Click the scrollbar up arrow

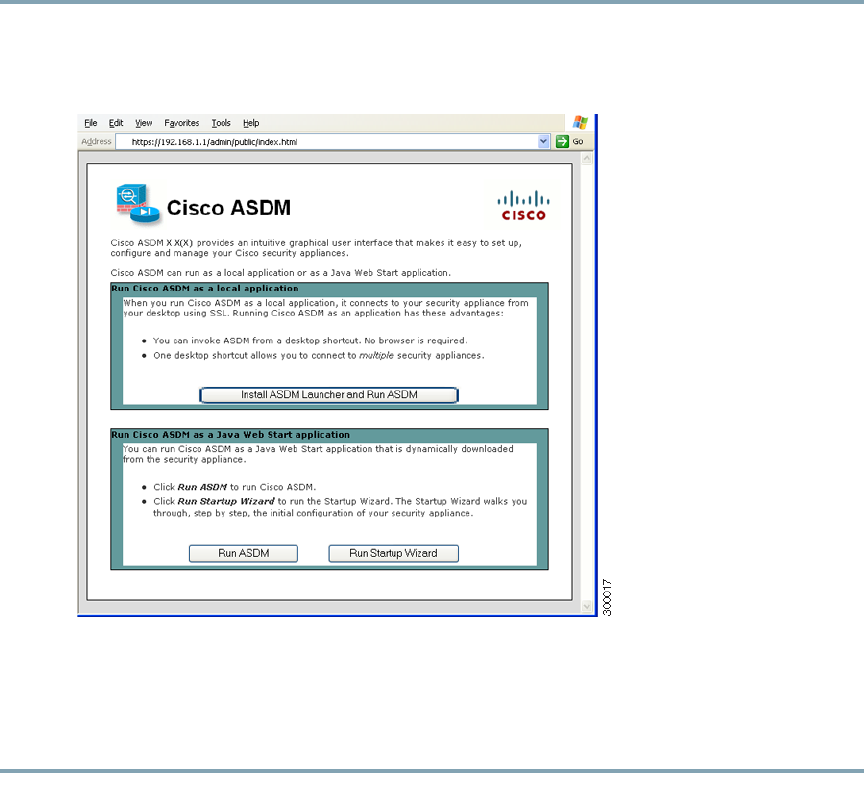[x=587, y=159]
